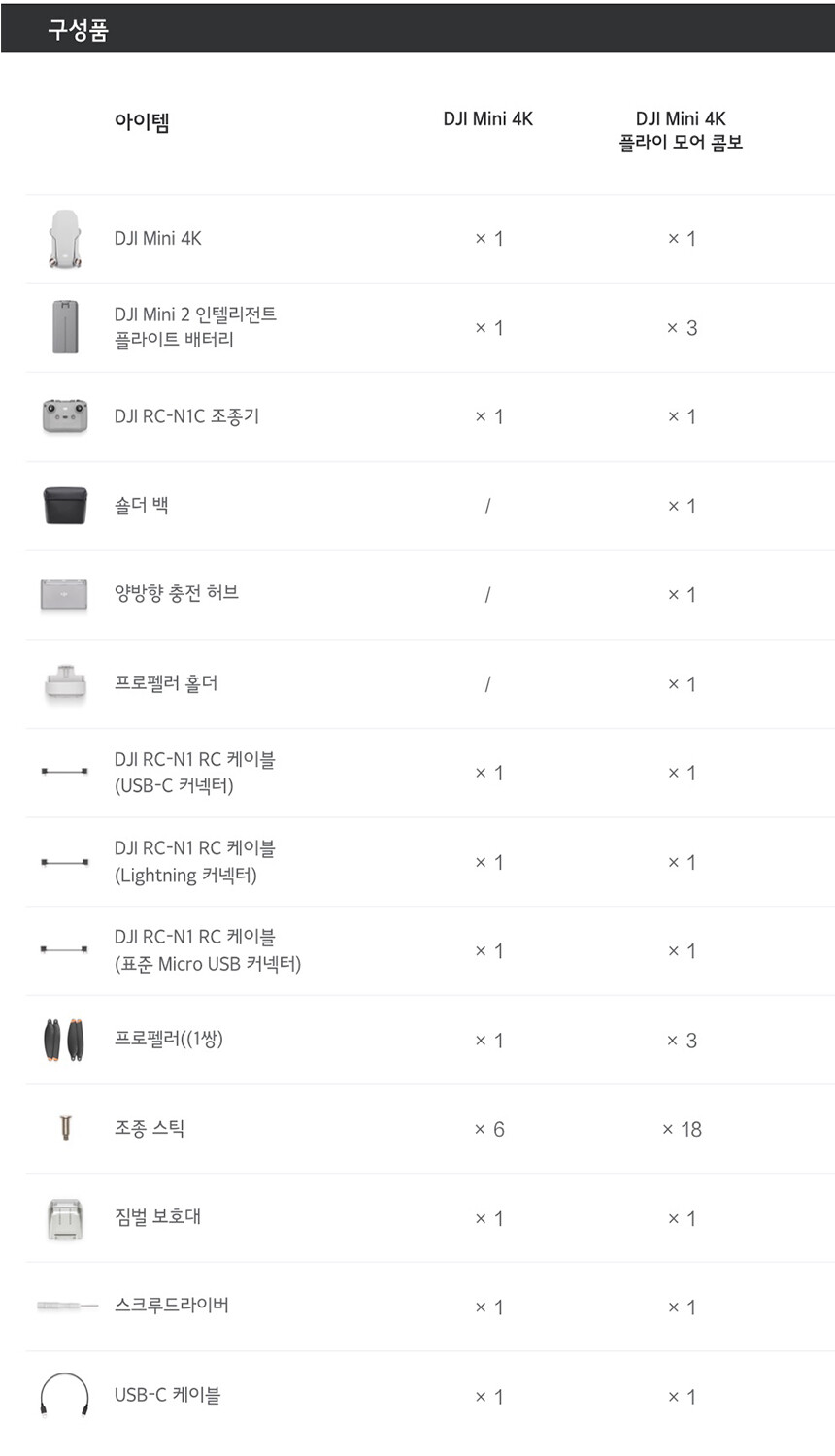The height and width of the screenshot is (1456, 835).
Task: Click the DJI RC-N1C controller icon
Action: tap(65, 416)
